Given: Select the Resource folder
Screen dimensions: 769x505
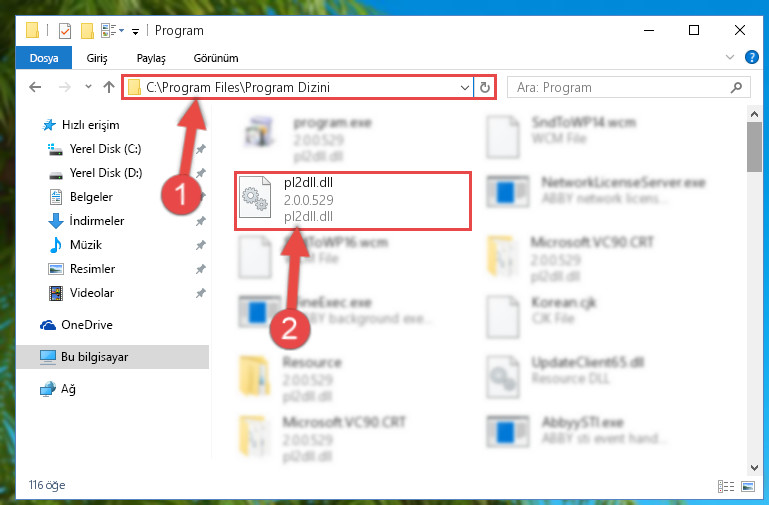Looking at the screenshot, I should point(290,381).
